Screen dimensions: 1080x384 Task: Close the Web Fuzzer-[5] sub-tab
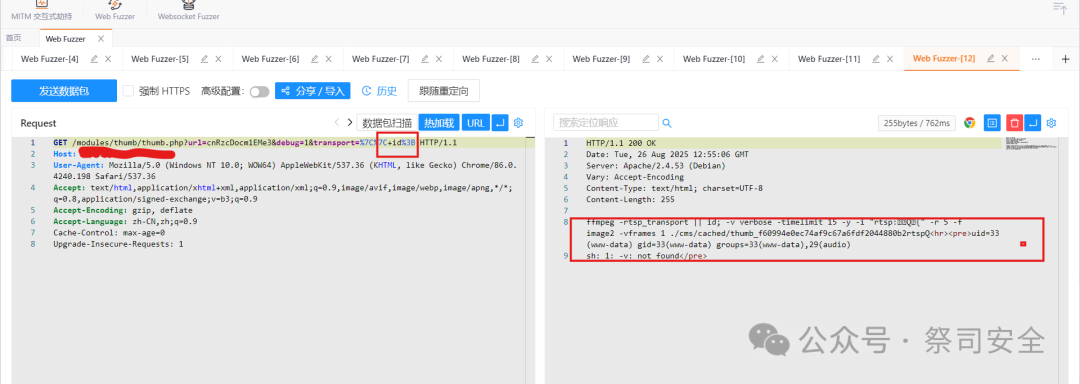click(218, 59)
